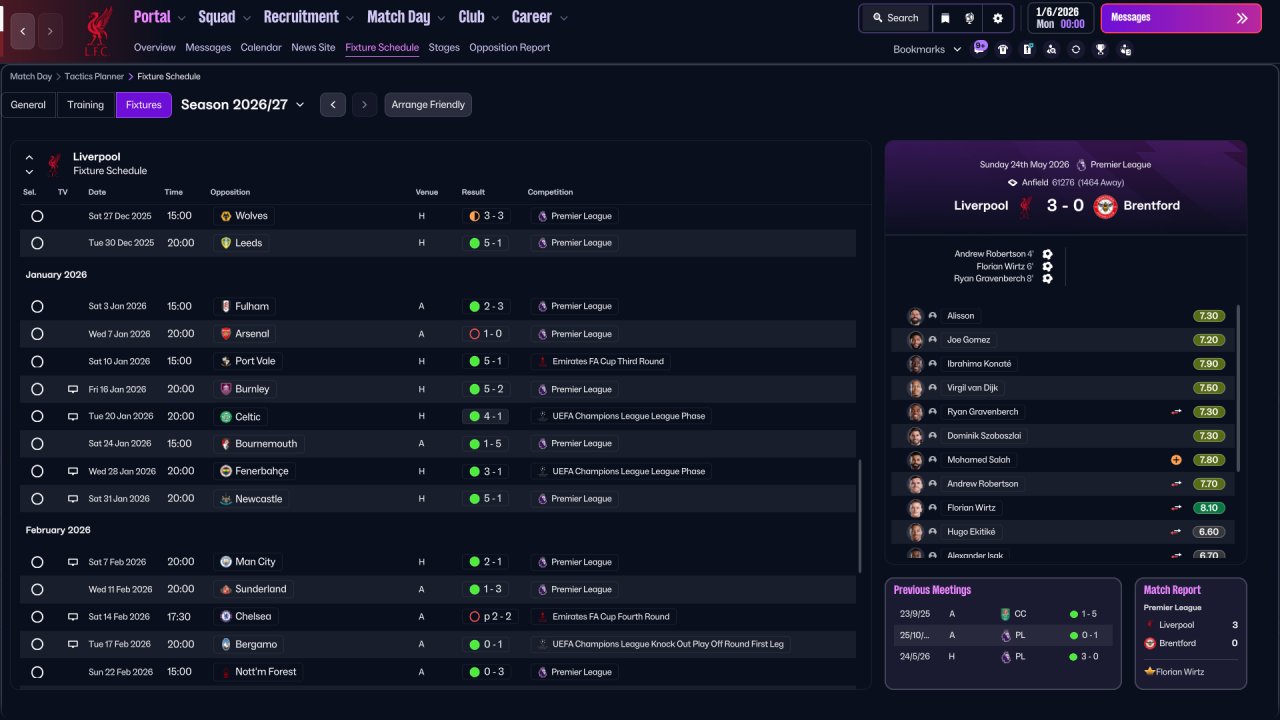Open the Fixtures tab
Viewport: 1280px width, 720px height.
pos(144,105)
